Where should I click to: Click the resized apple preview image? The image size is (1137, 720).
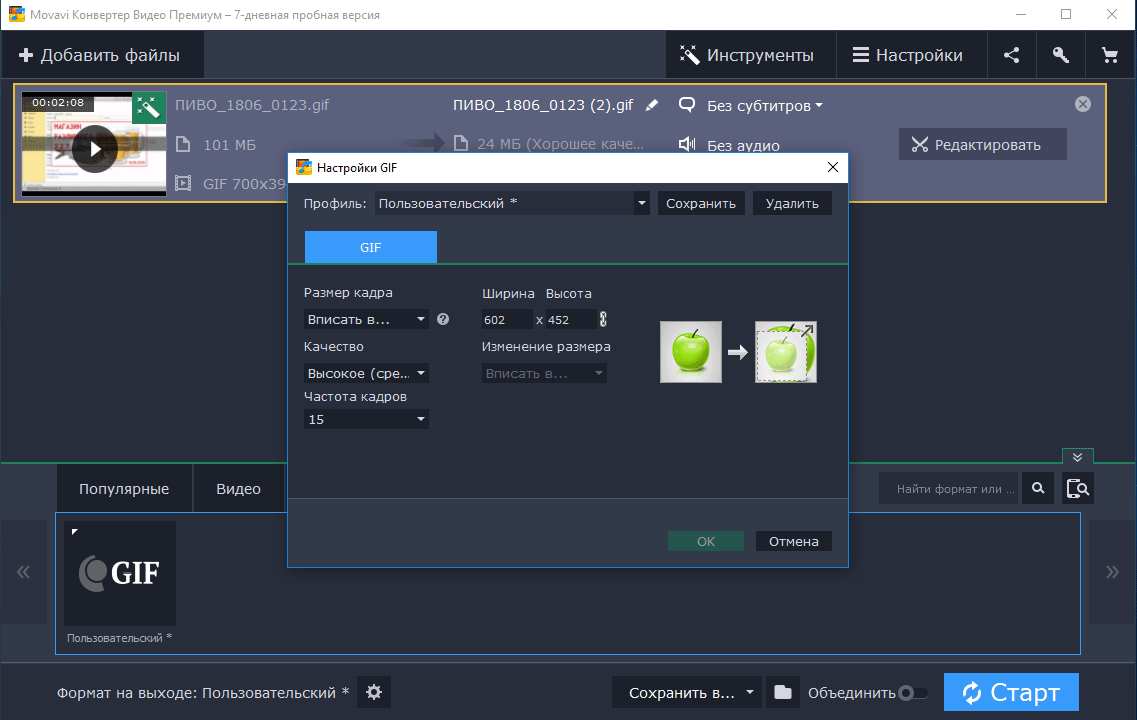pyautogui.click(x=786, y=352)
